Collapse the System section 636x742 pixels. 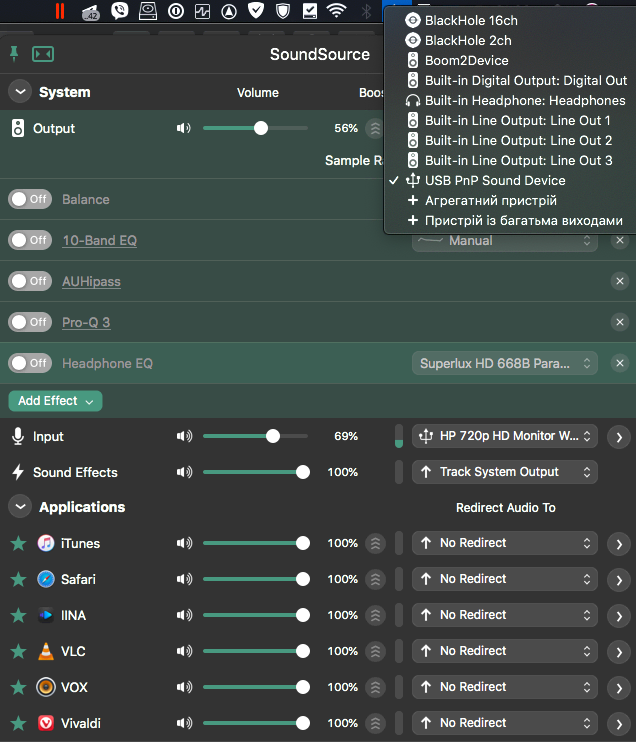pyautogui.click(x=19, y=92)
